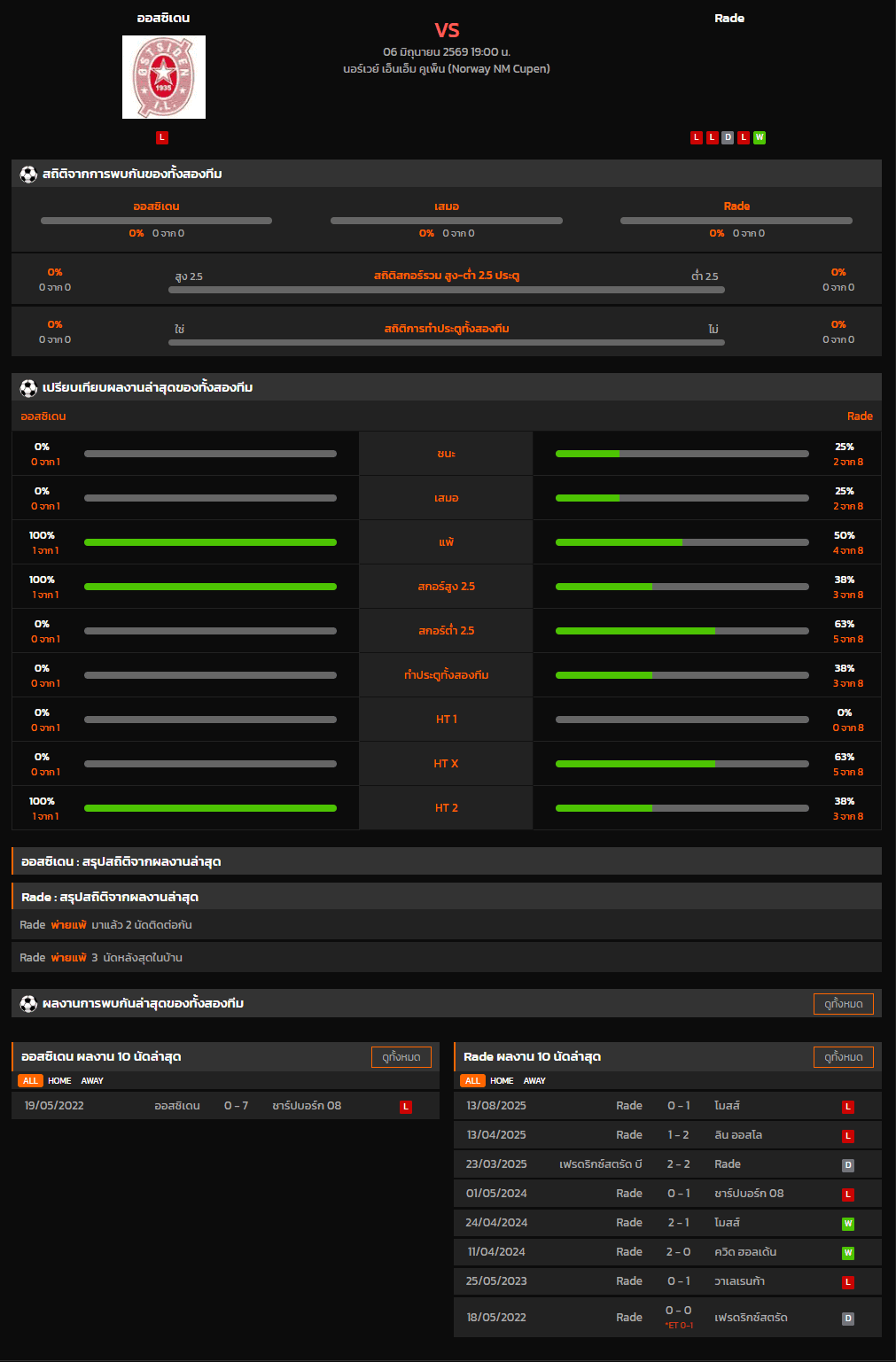Click เสมอ draw percentage bar in head-to-head

[447, 221]
